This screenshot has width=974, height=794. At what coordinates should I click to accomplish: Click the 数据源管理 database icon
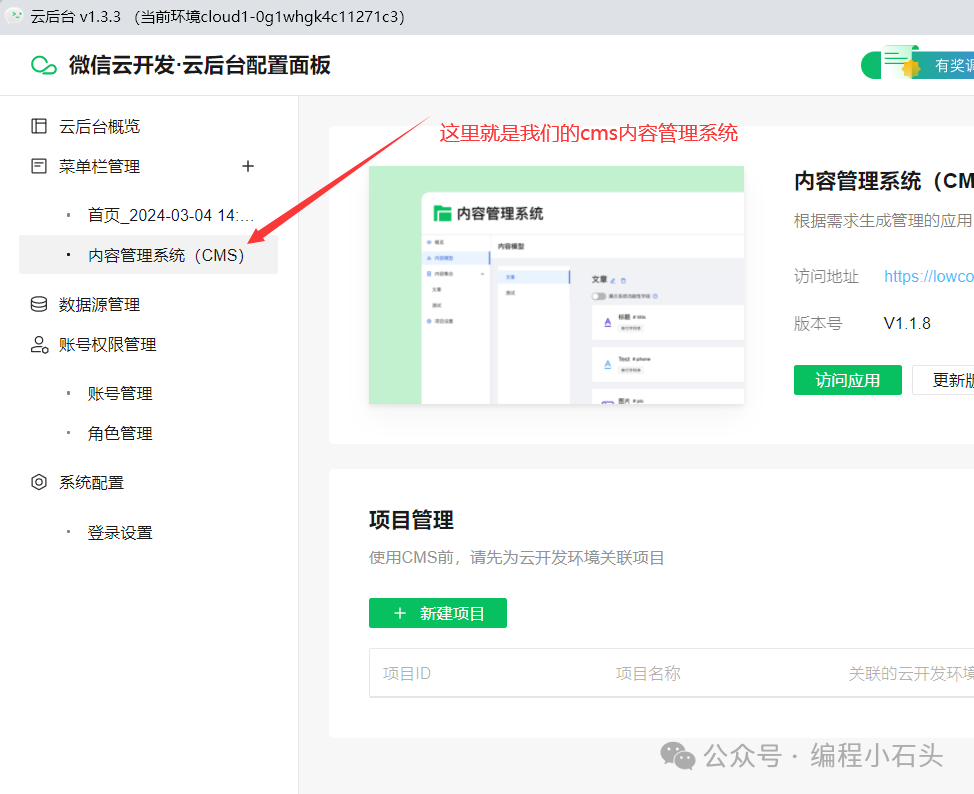pyautogui.click(x=39, y=304)
